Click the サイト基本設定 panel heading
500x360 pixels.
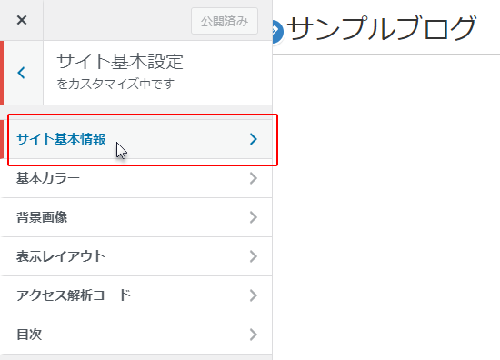click(120, 62)
